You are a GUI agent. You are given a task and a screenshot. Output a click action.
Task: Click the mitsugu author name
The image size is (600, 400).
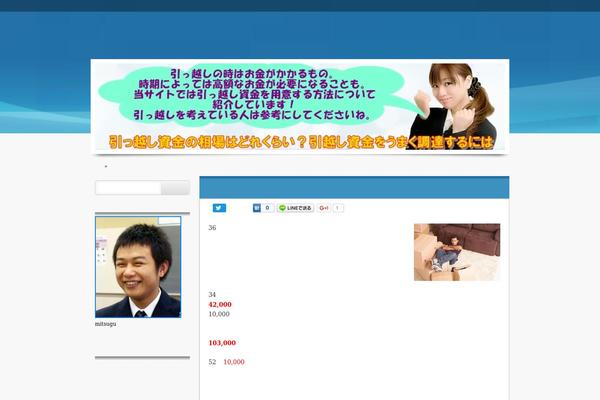tap(106, 324)
